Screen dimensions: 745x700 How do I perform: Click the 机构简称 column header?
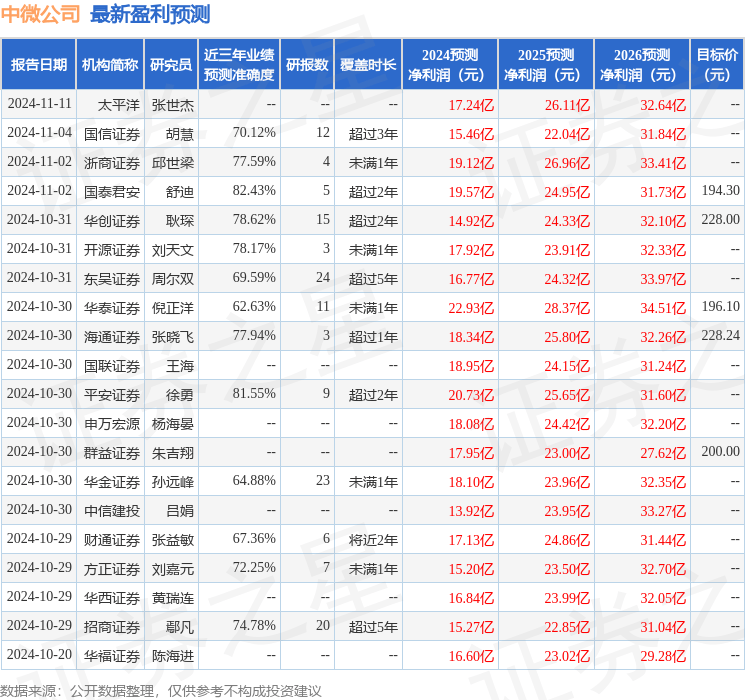coord(110,65)
